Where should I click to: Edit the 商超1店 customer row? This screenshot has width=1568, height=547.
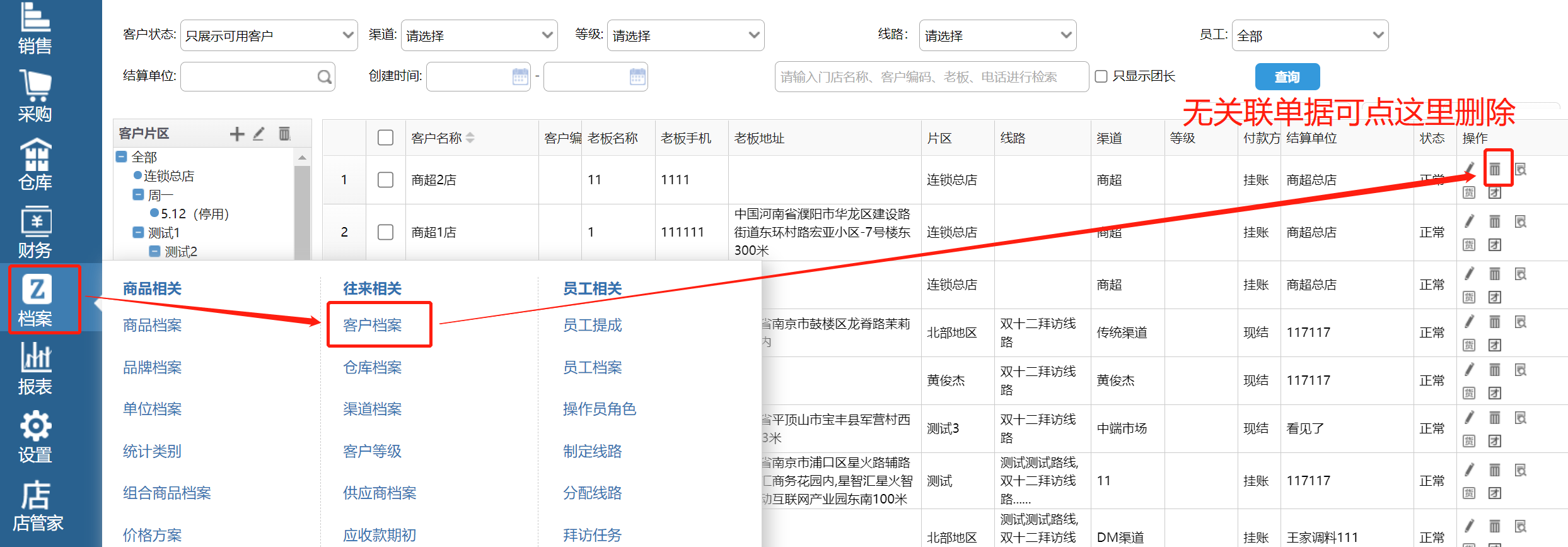(1470, 221)
